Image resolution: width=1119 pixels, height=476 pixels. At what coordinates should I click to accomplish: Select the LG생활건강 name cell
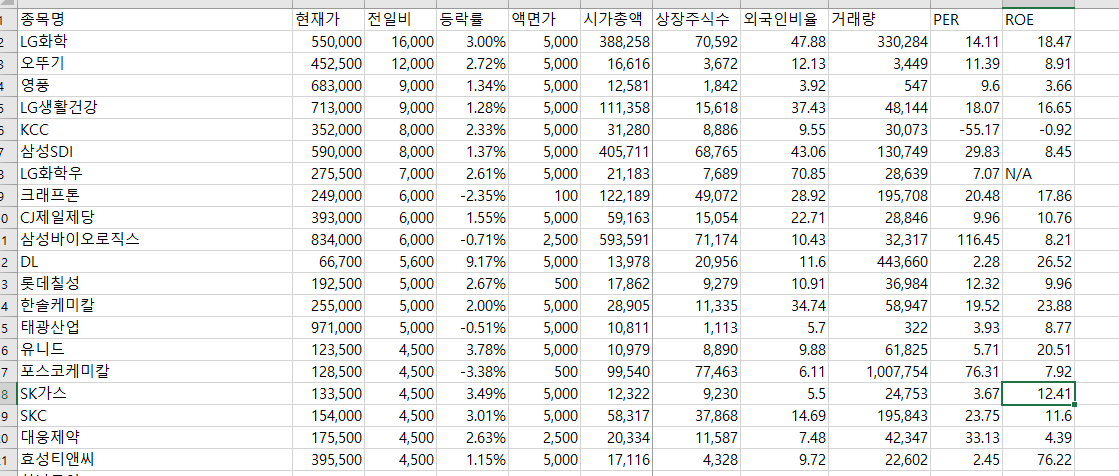154,108
